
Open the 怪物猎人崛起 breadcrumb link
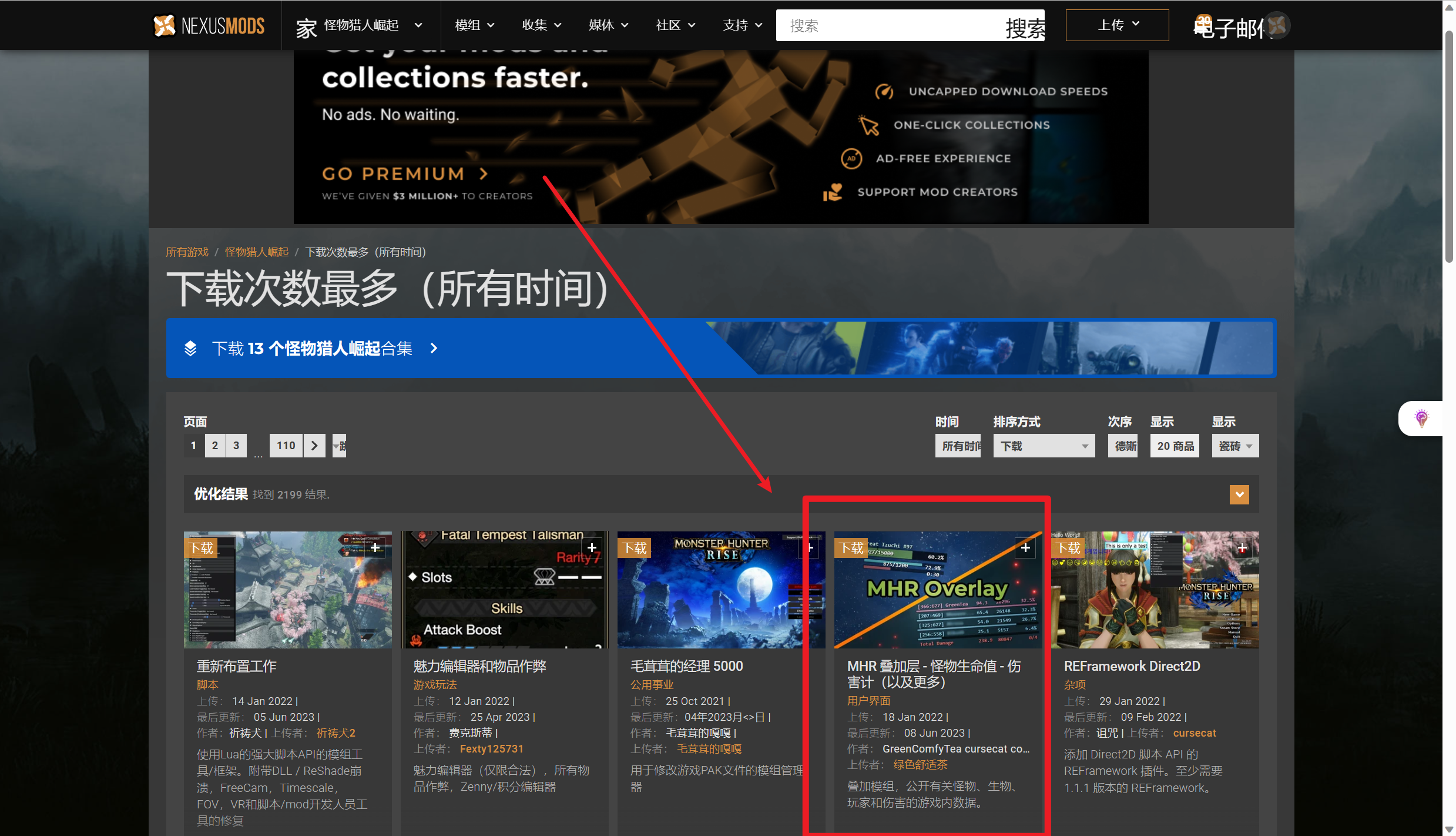[257, 252]
